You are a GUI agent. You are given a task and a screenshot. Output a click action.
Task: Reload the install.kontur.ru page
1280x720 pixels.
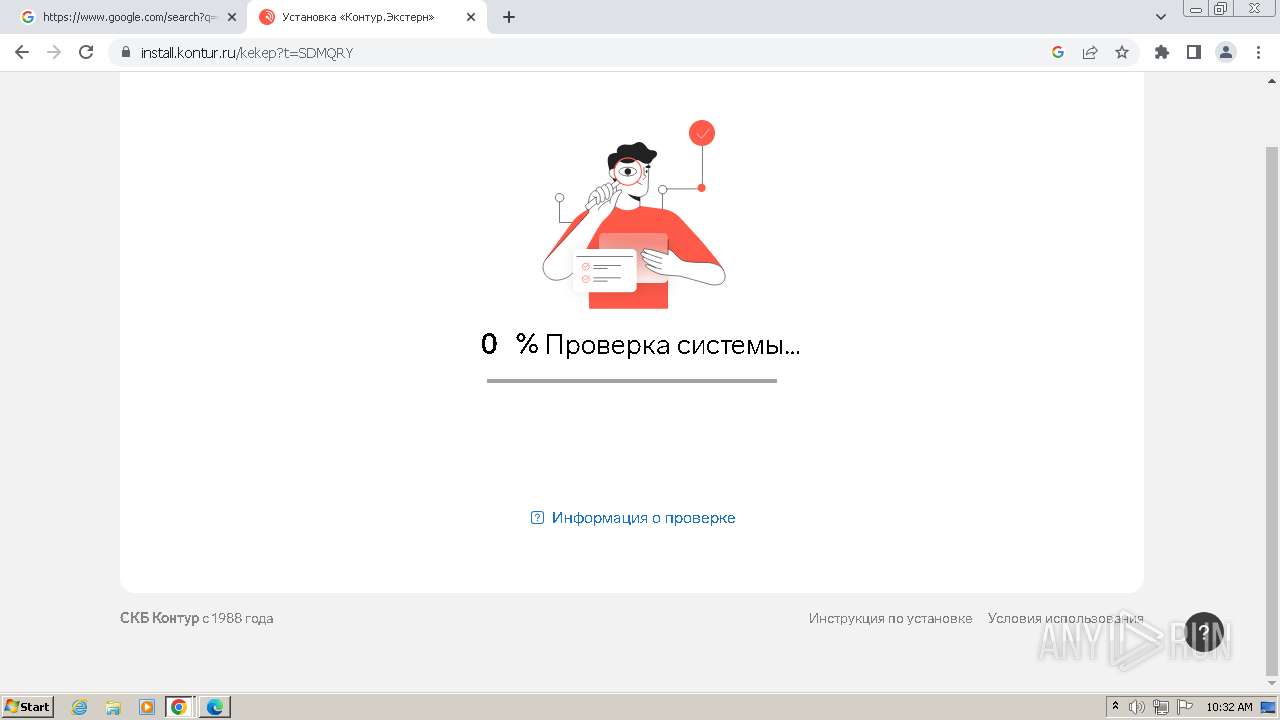click(x=86, y=52)
